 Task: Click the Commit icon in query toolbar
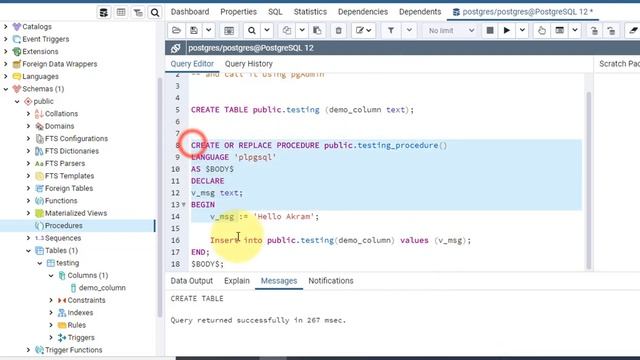594,31
